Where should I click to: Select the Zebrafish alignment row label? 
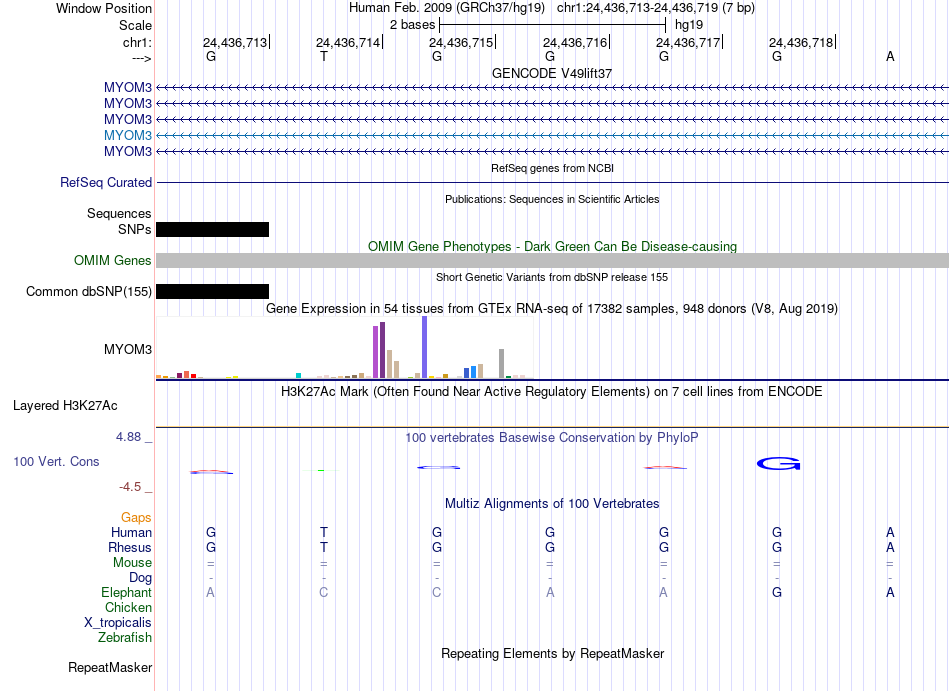click(125, 638)
